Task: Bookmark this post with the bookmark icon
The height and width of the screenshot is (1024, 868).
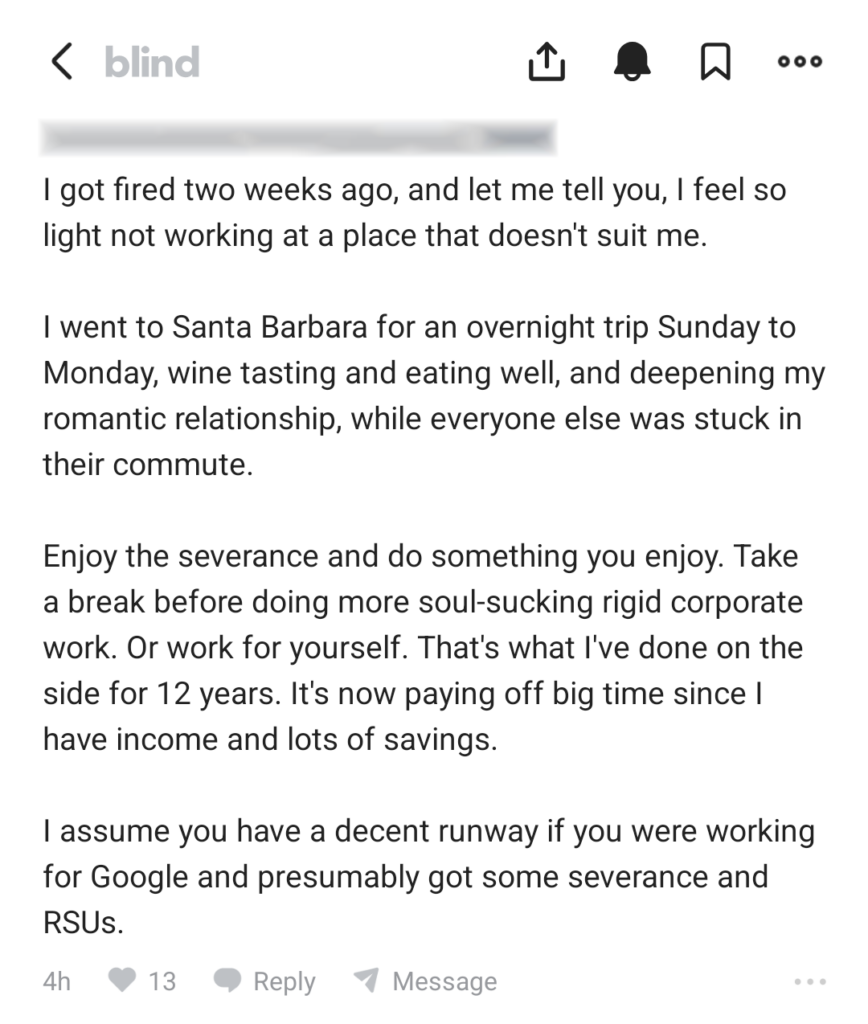Action: tap(714, 62)
